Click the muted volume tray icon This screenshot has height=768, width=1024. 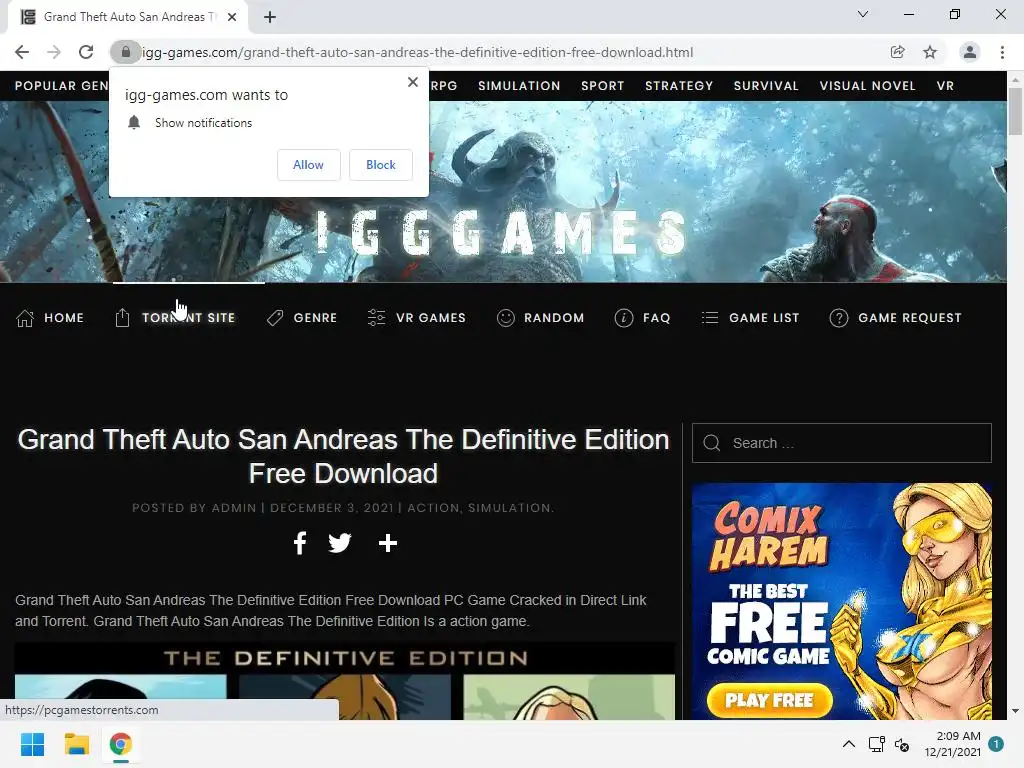pyautogui.click(x=902, y=744)
